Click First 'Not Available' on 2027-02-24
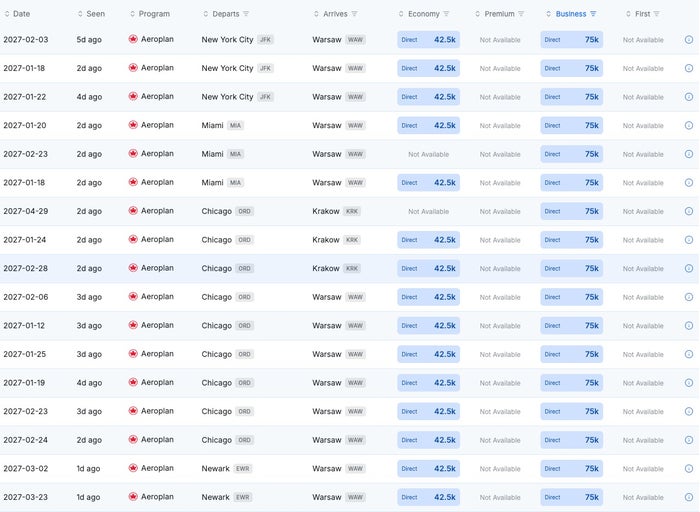700x512 pixels. (x=643, y=440)
